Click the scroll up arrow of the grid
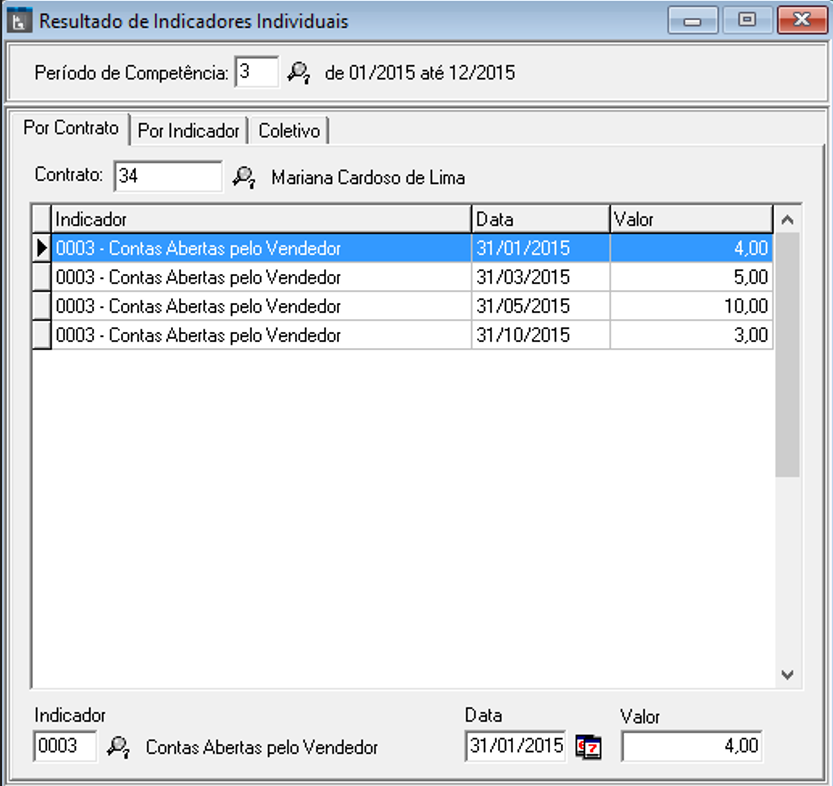Image resolution: width=833 pixels, height=786 pixels. click(787, 219)
